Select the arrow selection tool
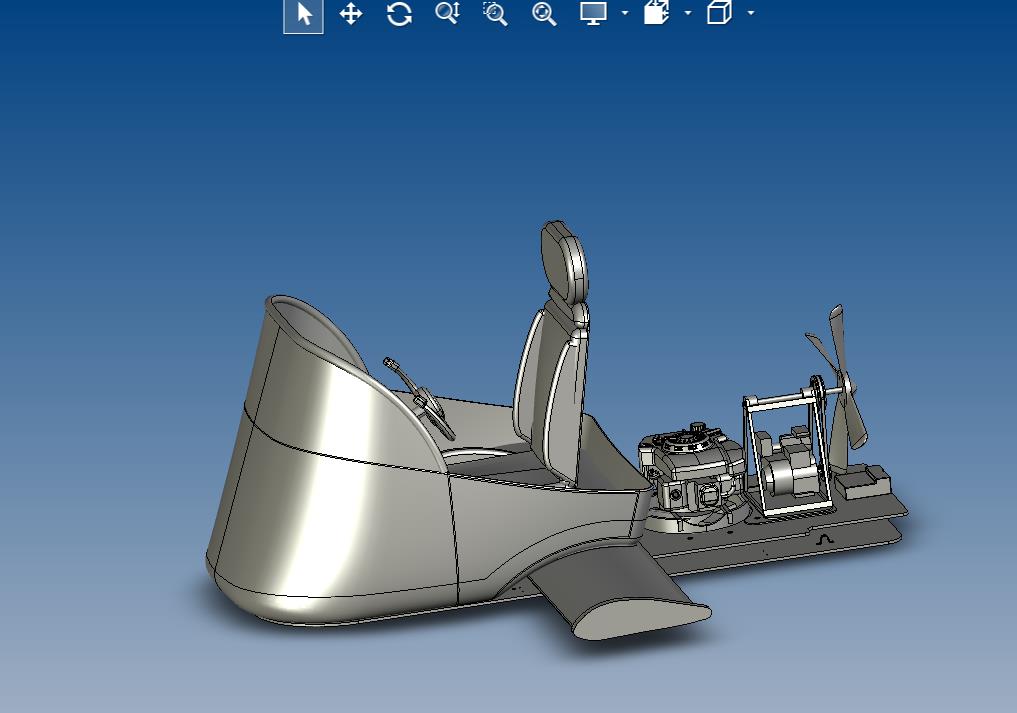Viewport: 1017px width, 713px height. (304, 14)
